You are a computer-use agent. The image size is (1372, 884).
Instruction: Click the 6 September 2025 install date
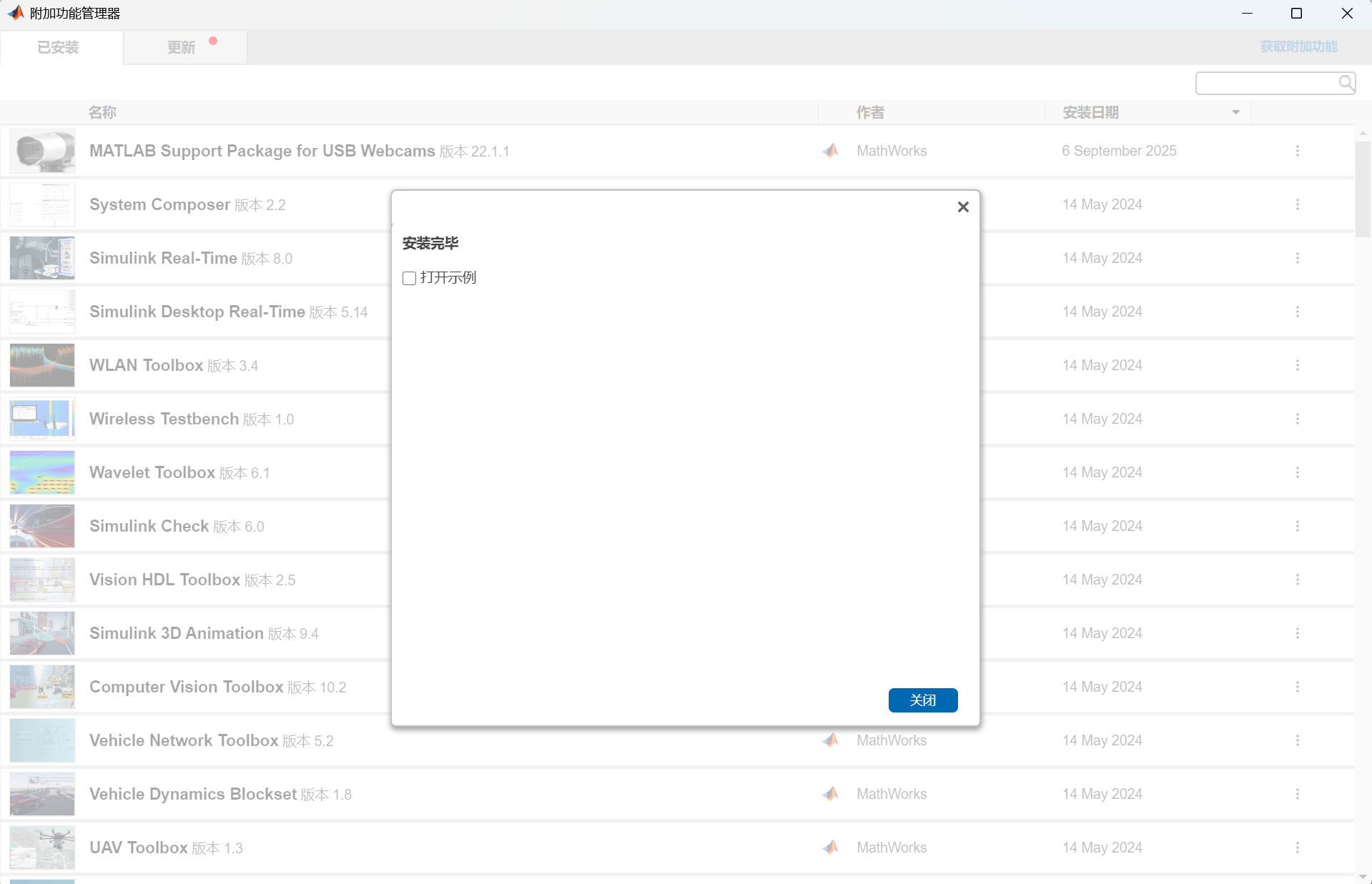(x=1119, y=151)
